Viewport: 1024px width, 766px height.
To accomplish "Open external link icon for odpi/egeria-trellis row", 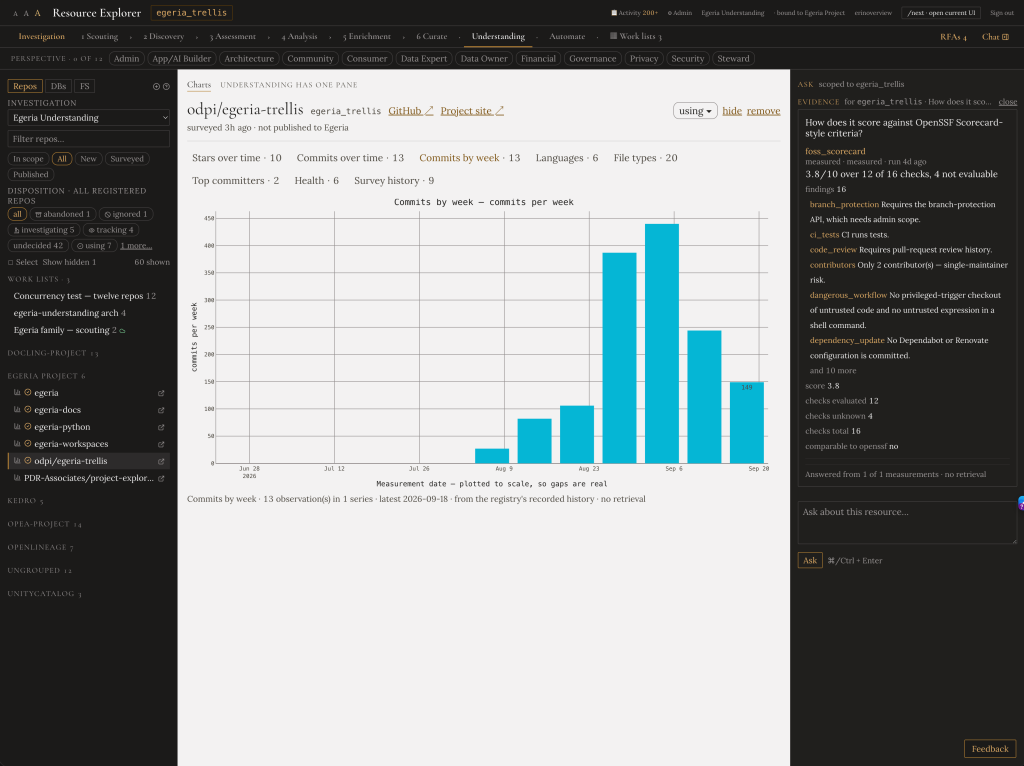I will click(x=161, y=461).
